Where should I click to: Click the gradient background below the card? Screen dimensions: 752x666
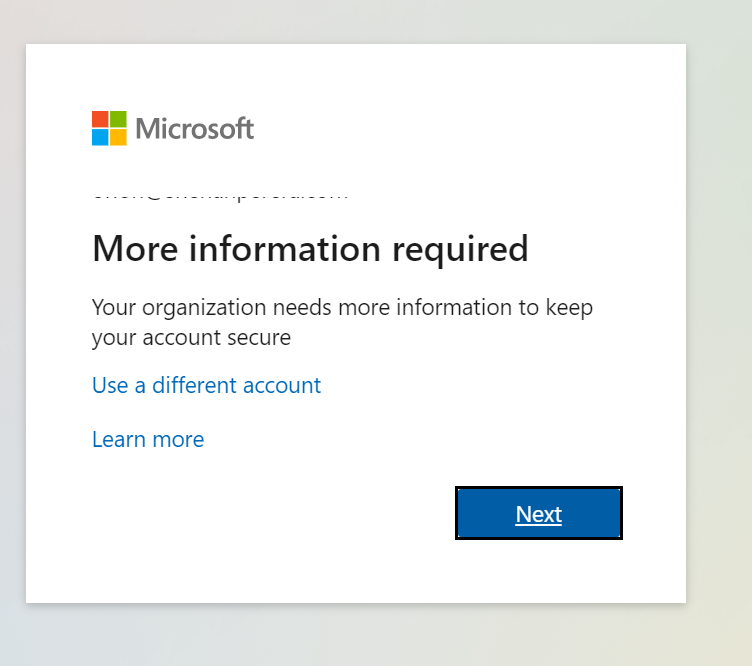[376, 636]
